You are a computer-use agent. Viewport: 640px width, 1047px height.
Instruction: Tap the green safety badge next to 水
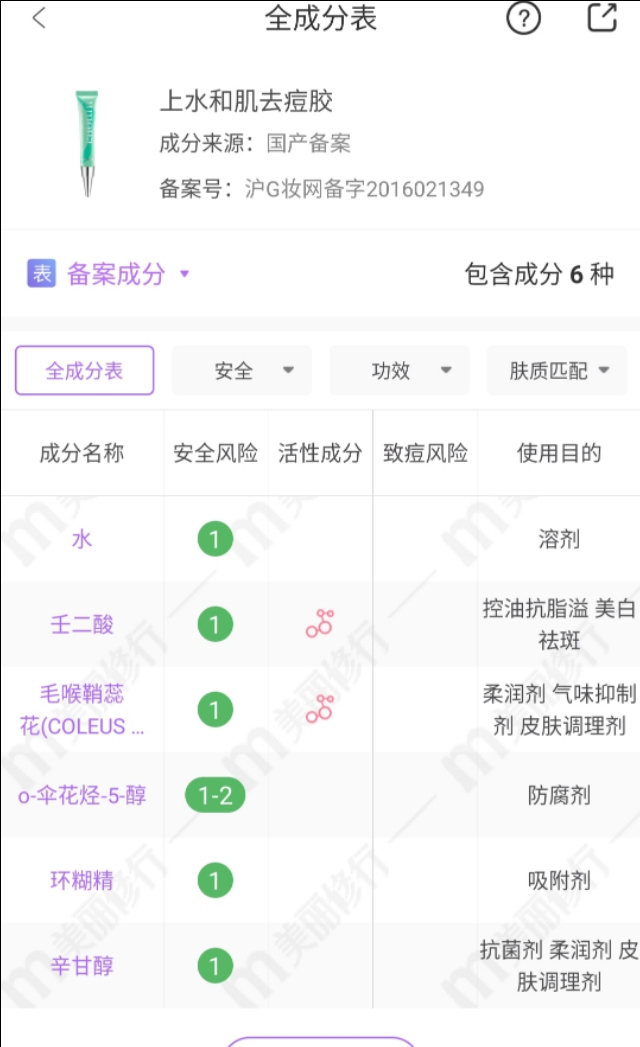214,537
